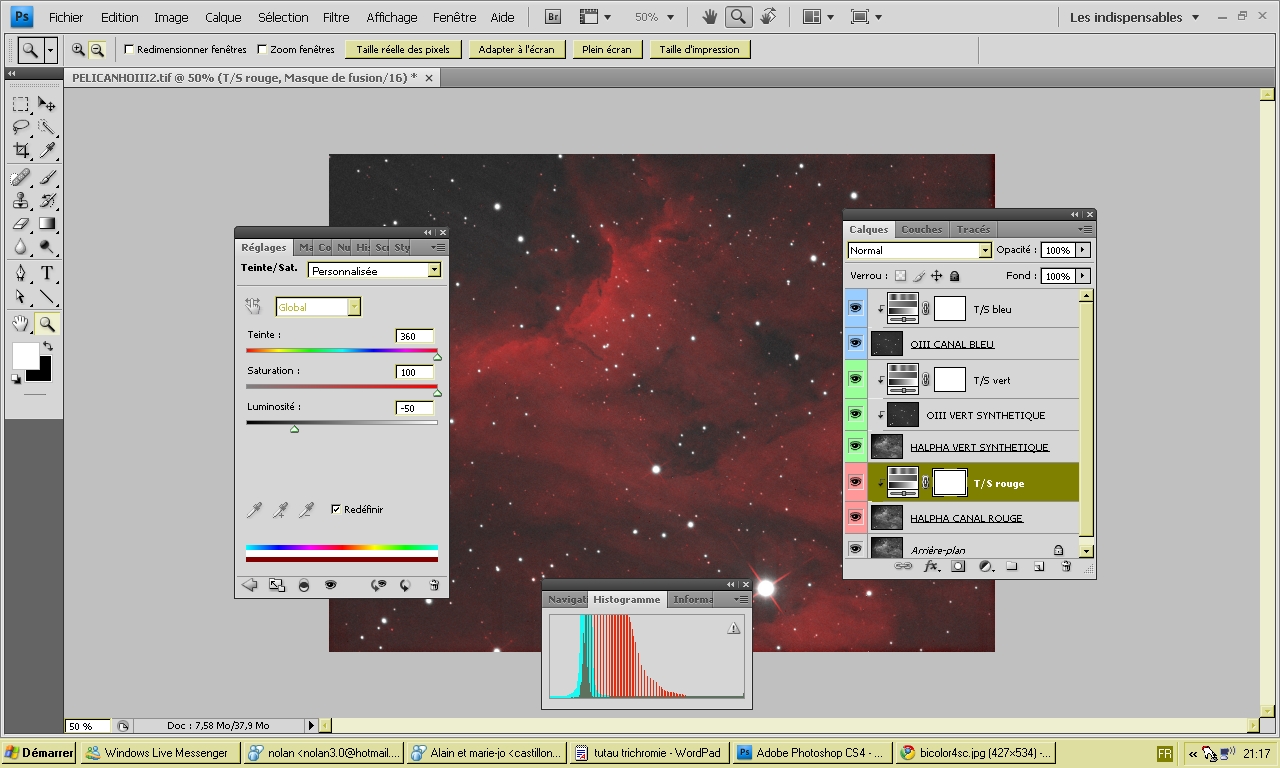Open the Normal blend mode dropdown
1280x768 pixels.
pyautogui.click(x=985, y=250)
